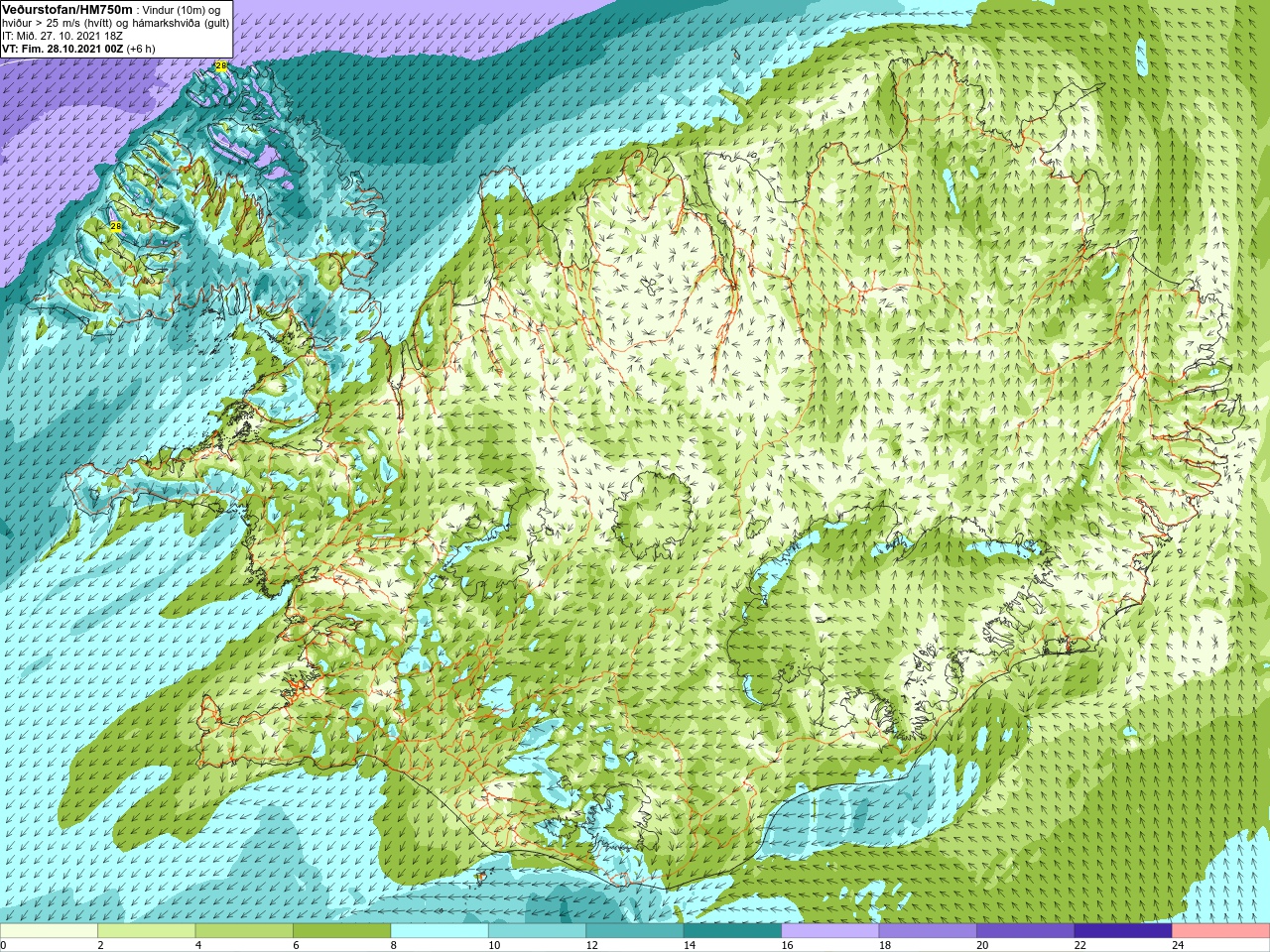Click the legend scale label '20'
The height and width of the screenshot is (952, 1270).
[981, 946]
